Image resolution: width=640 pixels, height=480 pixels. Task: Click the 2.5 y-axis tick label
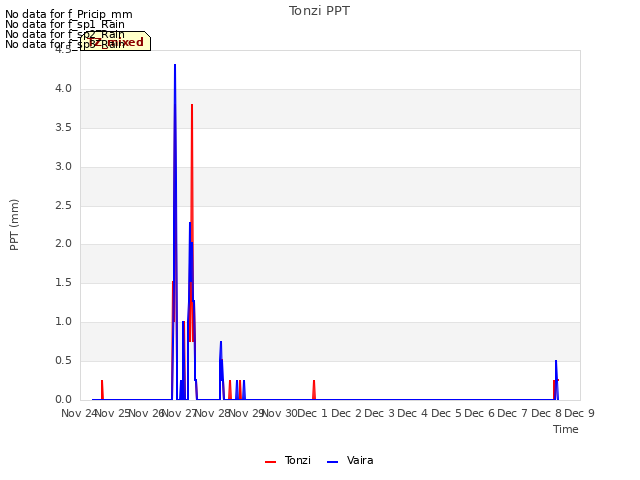click(63, 205)
